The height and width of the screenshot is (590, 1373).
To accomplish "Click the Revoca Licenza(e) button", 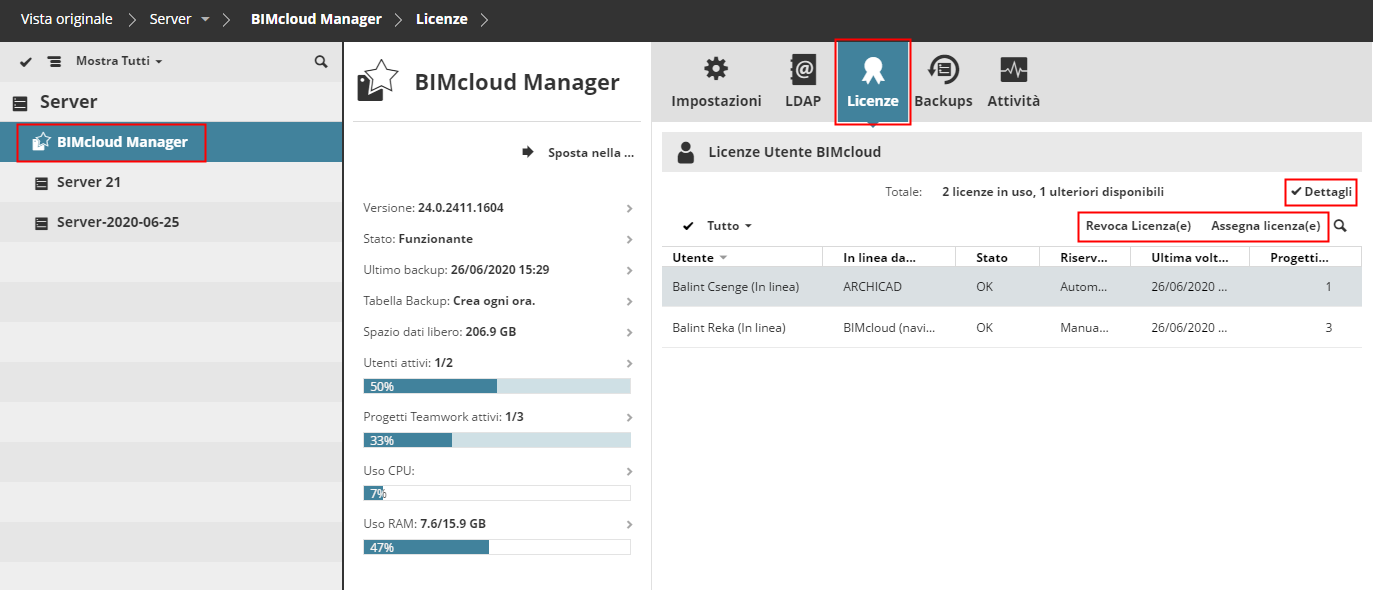I will point(1138,226).
